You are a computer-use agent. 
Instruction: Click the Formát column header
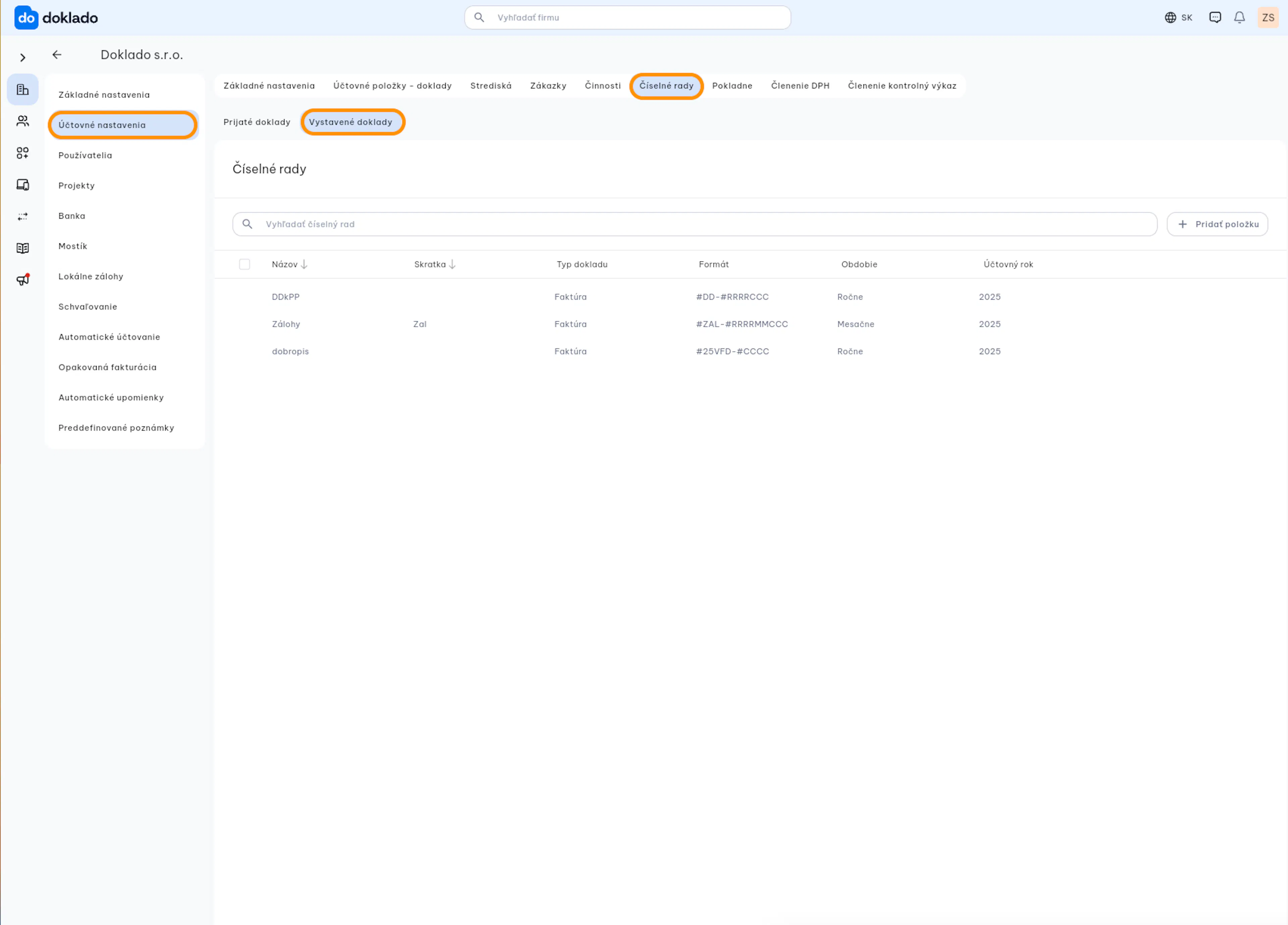coord(713,265)
